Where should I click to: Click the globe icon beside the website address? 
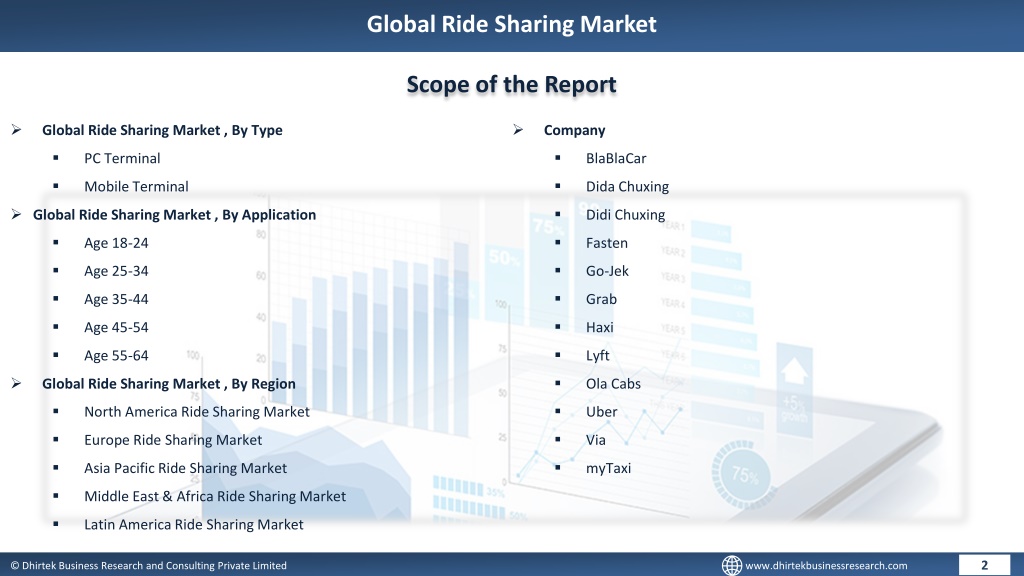[x=731, y=566]
